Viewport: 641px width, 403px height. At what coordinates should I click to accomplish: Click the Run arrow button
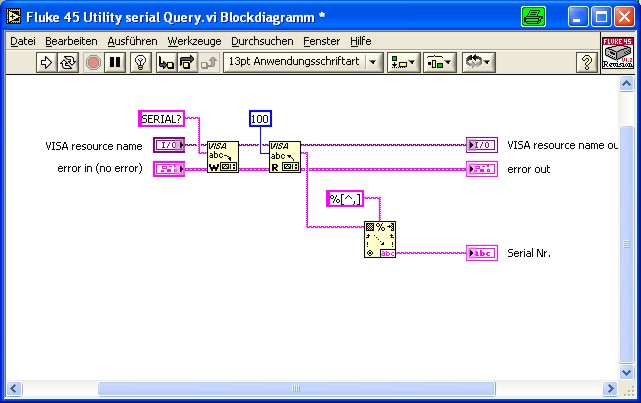coord(46,63)
